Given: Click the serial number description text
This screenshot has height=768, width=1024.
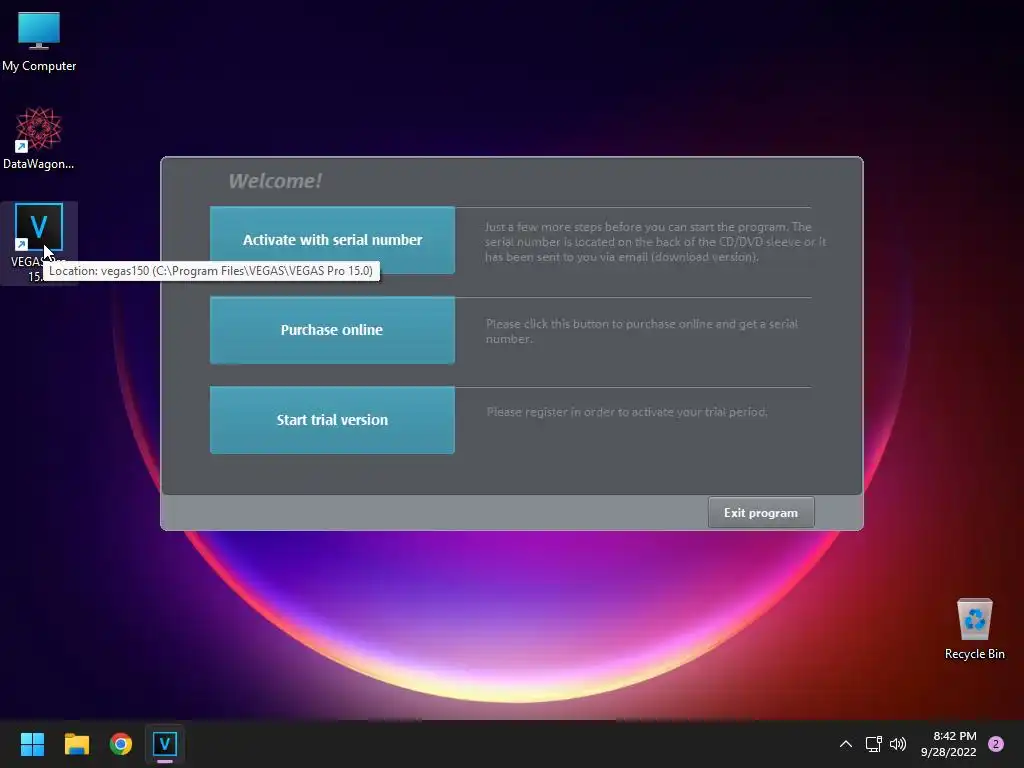Looking at the screenshot, I should (655, 242).
